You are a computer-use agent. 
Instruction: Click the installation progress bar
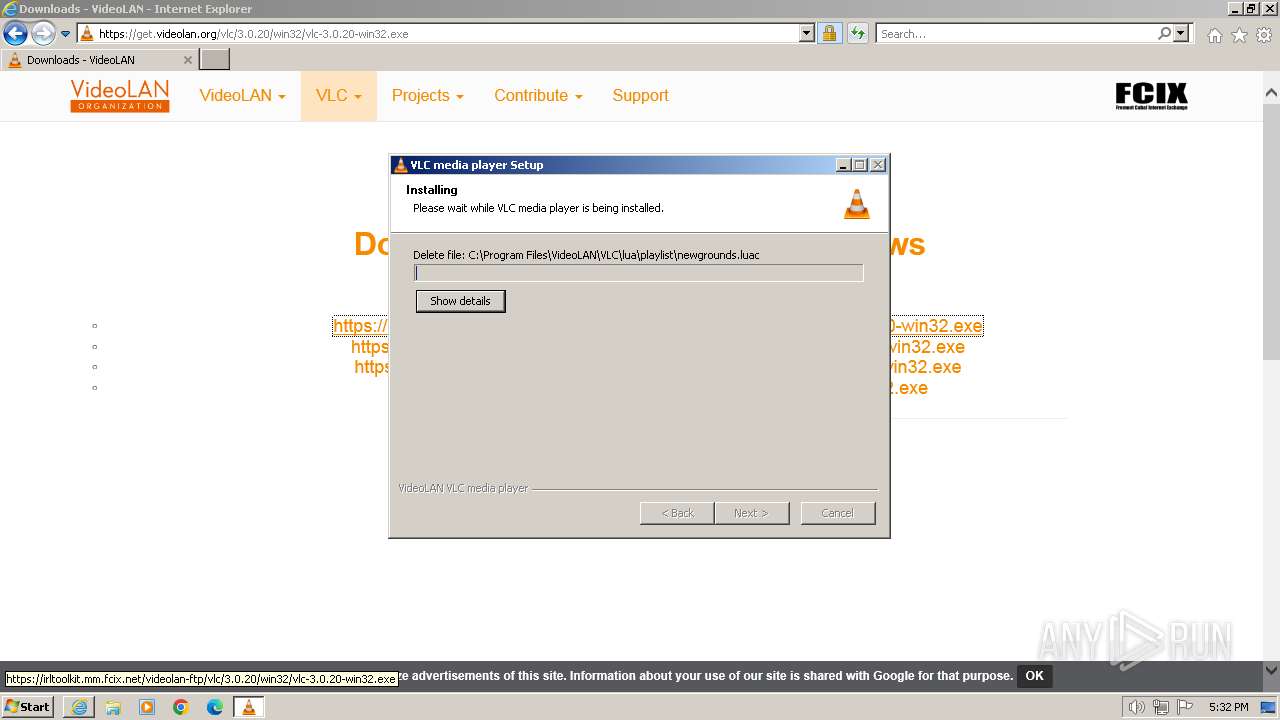638,273
